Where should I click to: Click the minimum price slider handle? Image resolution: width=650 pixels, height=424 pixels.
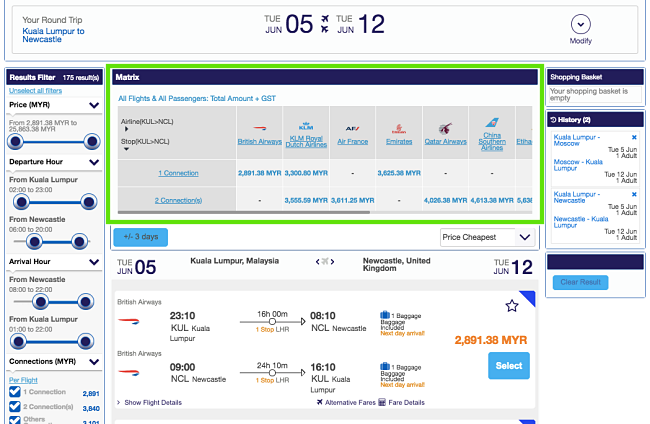click(16, 142)
